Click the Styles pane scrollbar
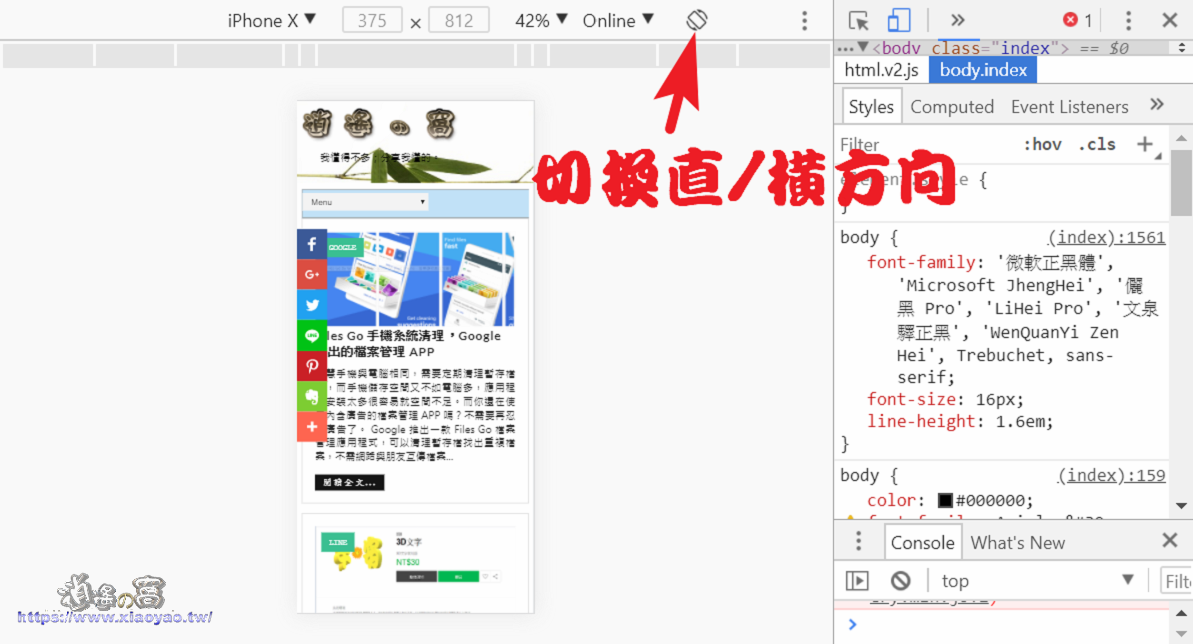 coord(1181,183)
